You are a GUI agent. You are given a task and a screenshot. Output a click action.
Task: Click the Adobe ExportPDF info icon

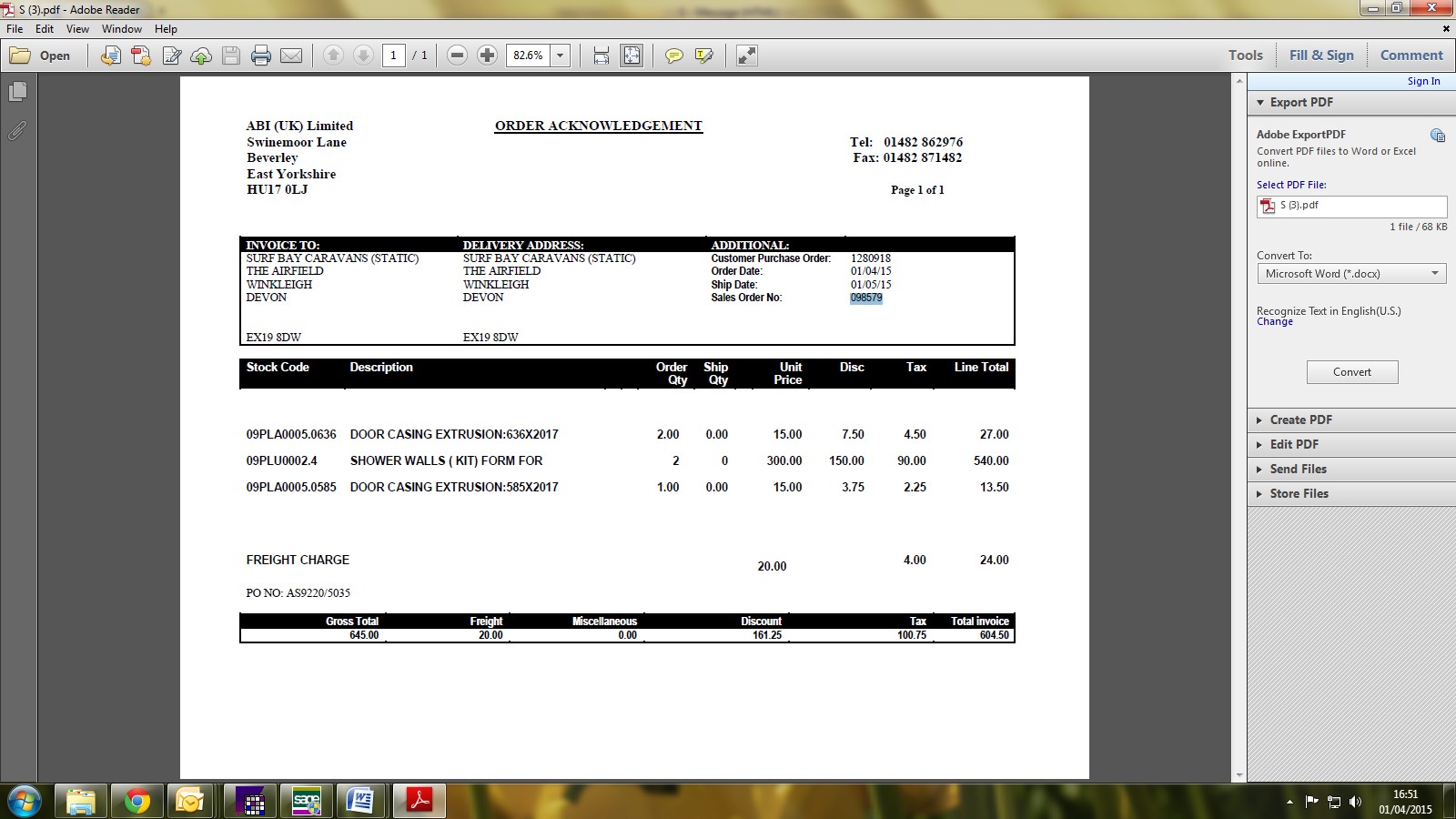(1438, 136)
